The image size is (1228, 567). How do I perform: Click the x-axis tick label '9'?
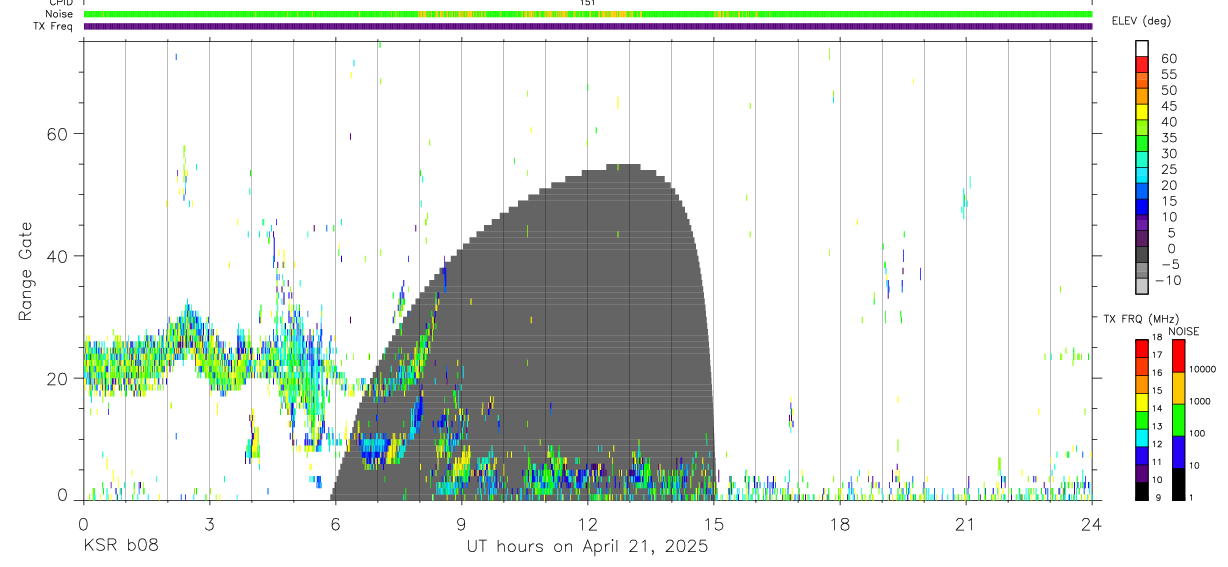[461, 523]
